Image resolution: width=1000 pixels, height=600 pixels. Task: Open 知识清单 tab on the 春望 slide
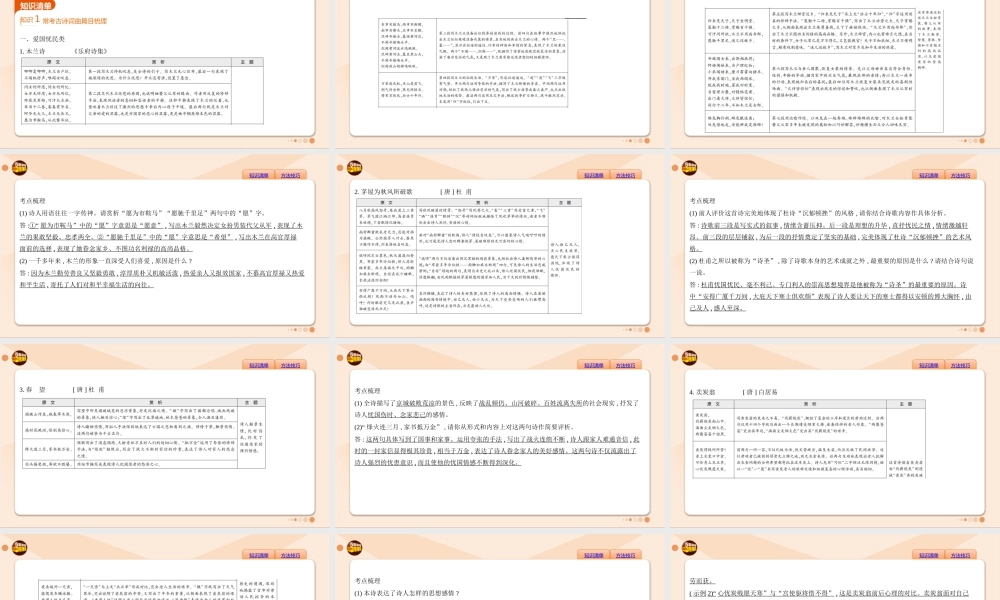click(x=260, y=366)
